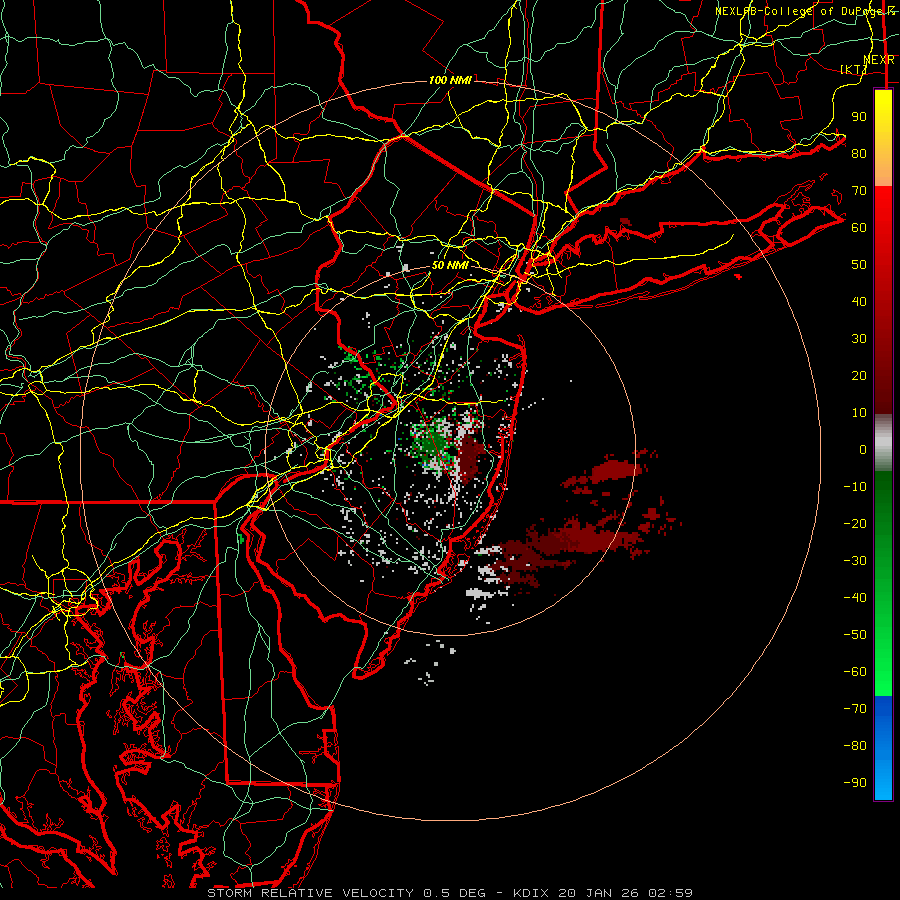The image size is (900, 900).
Task: Click the -40 value on velocity scale
Action: (855, 598)
